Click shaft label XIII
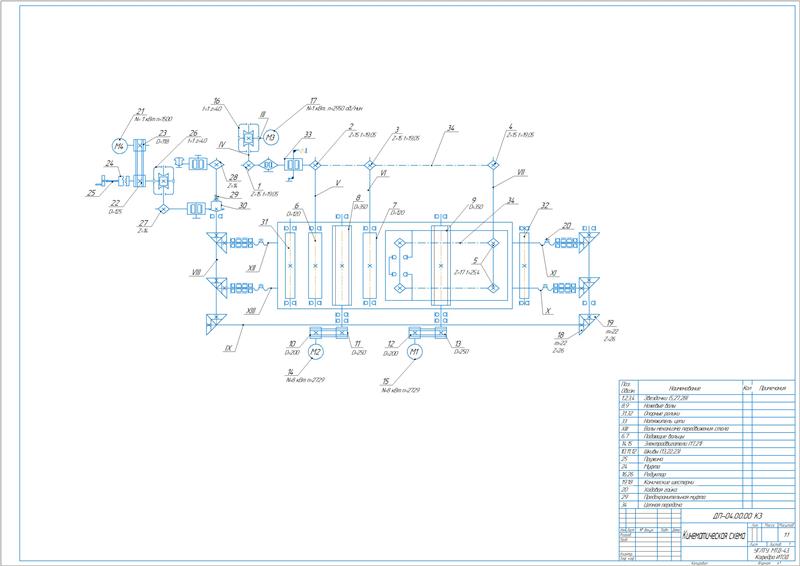Image resolution: width=800 pixels, height=566 pixels. (251, 310)
